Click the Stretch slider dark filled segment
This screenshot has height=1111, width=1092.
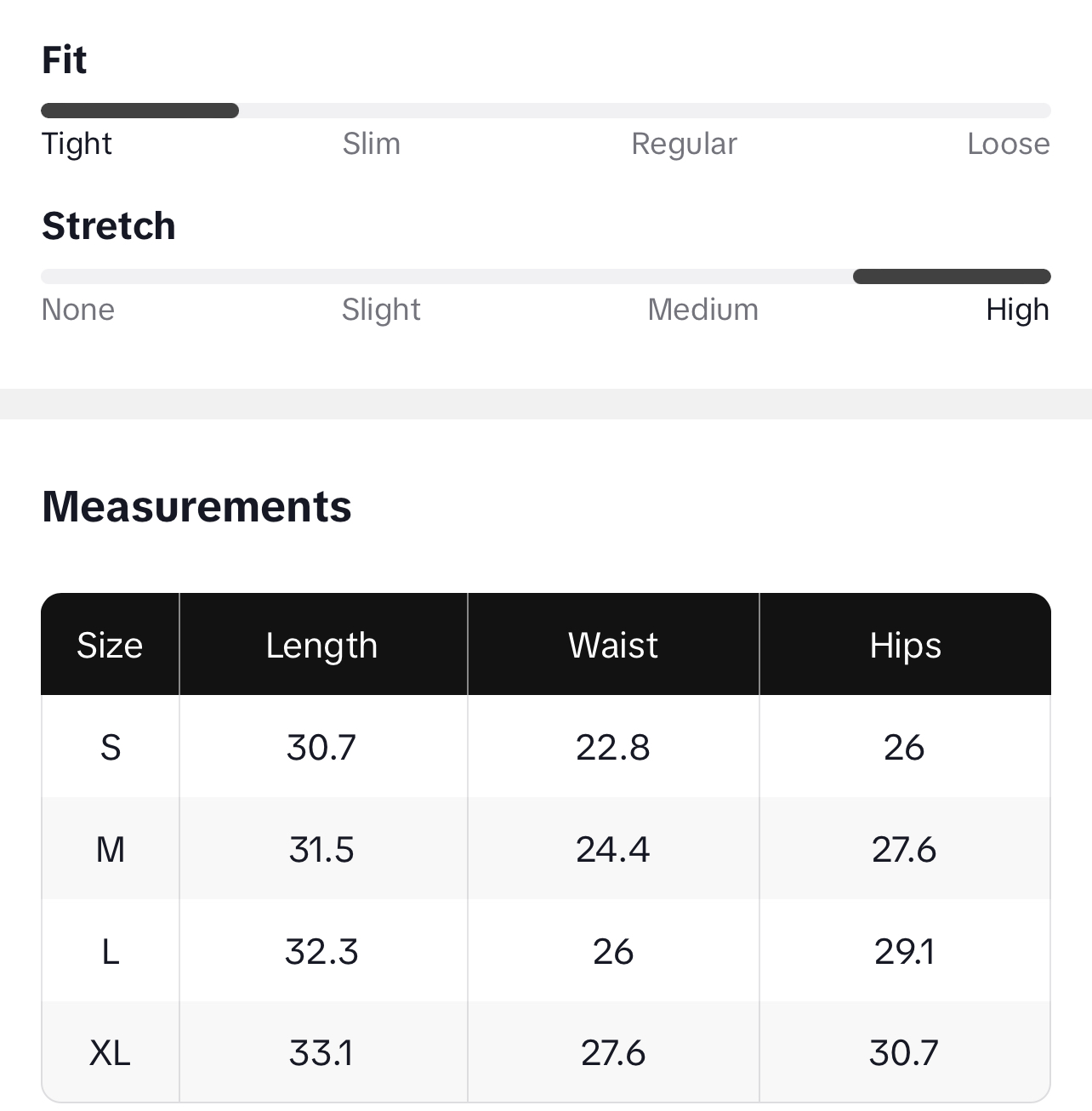(951, 276)
